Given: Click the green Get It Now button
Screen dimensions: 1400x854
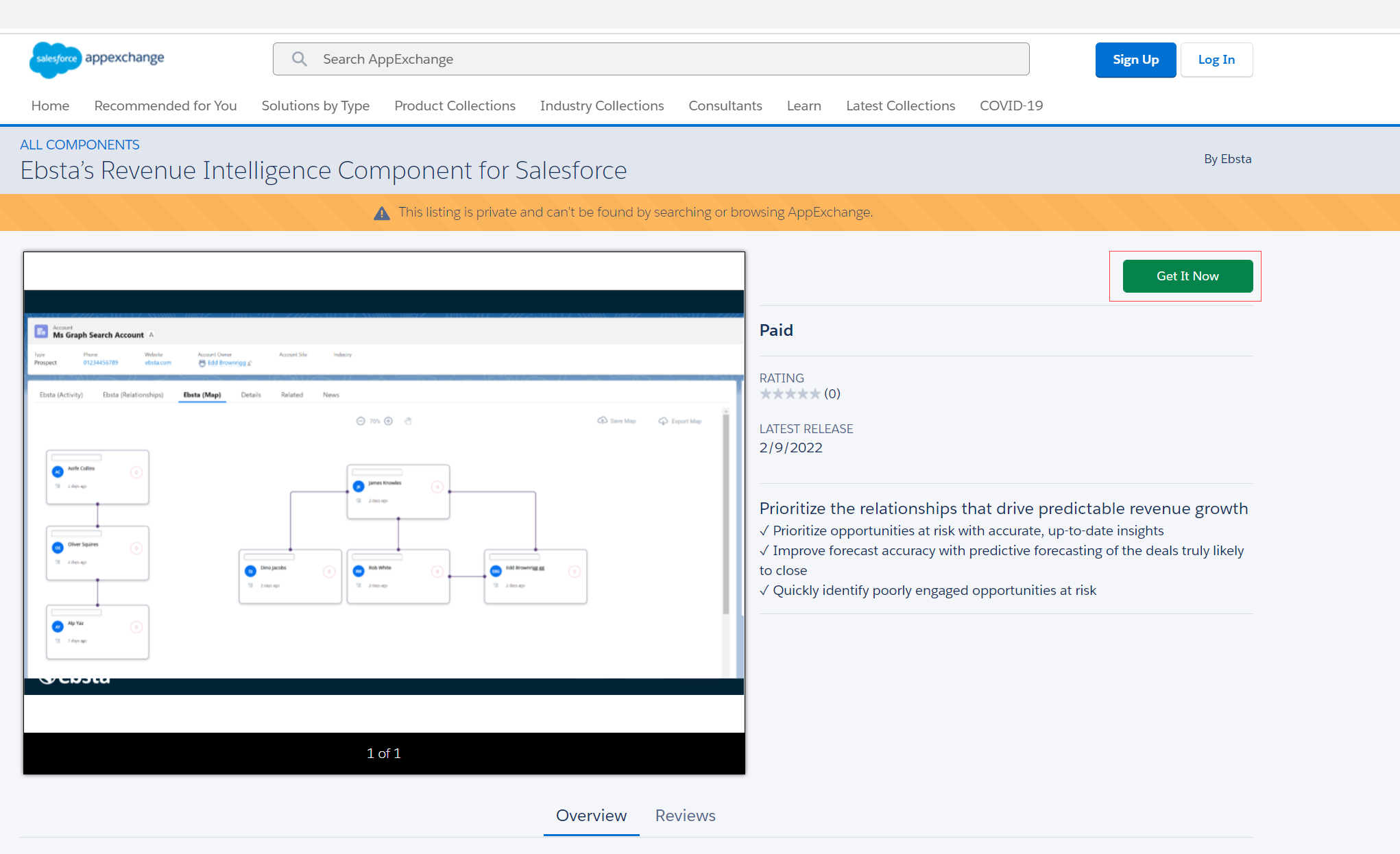Looking at the screenshot, I should pos(1187,276).
